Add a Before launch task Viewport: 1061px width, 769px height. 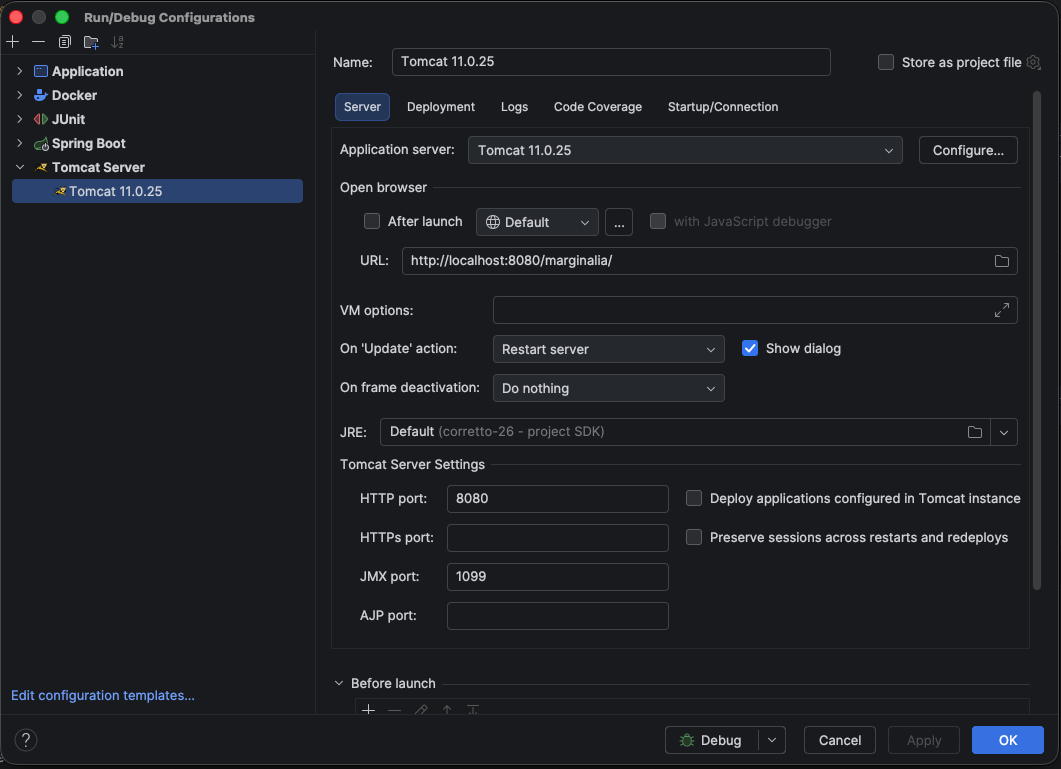(x=368, y=709)
